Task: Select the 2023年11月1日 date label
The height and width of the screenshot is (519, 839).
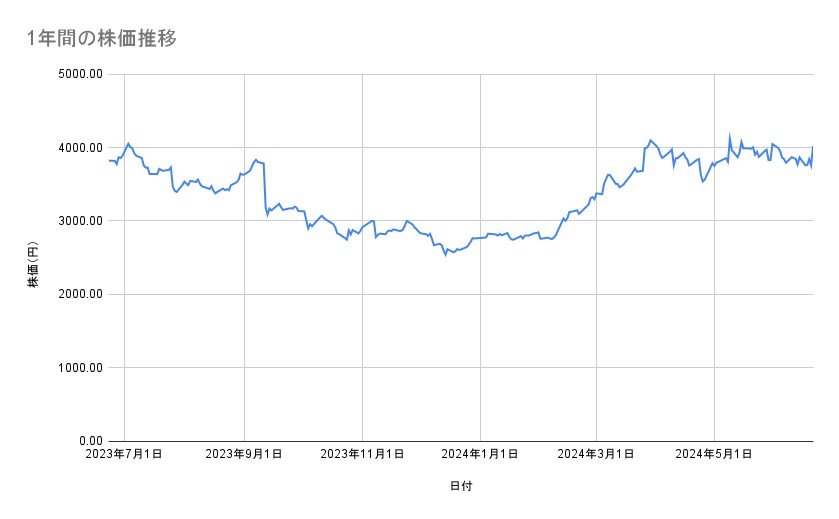Action: (x=362, y=454)
